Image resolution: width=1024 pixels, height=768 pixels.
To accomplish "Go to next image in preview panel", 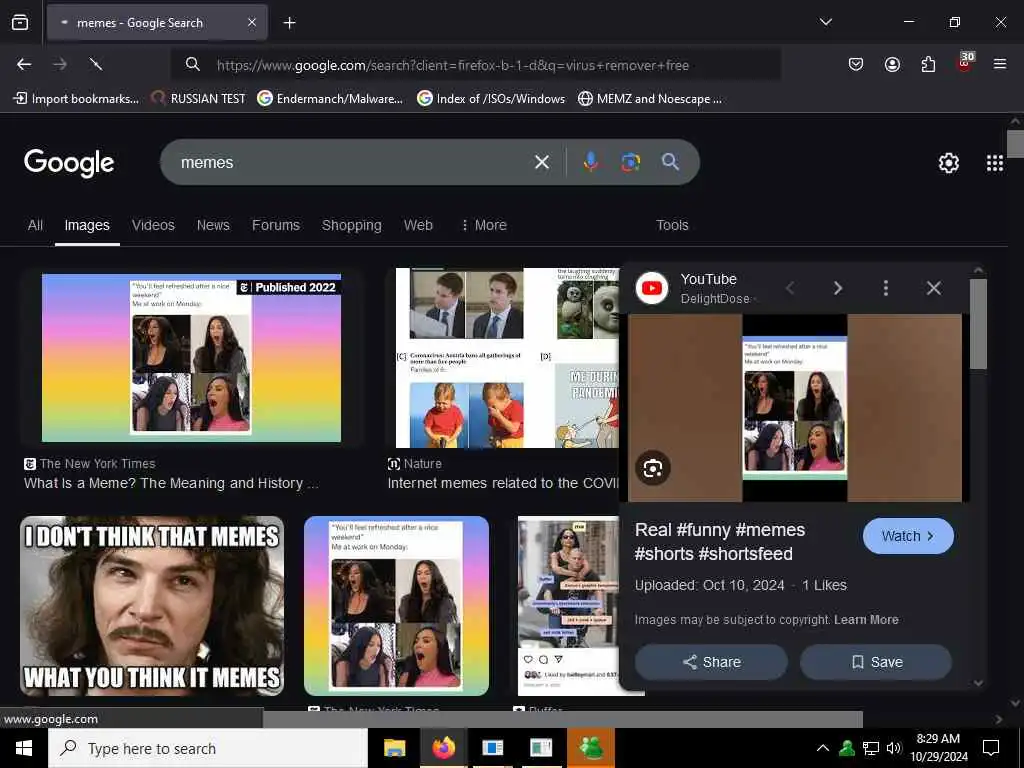I will coord(838,288).
